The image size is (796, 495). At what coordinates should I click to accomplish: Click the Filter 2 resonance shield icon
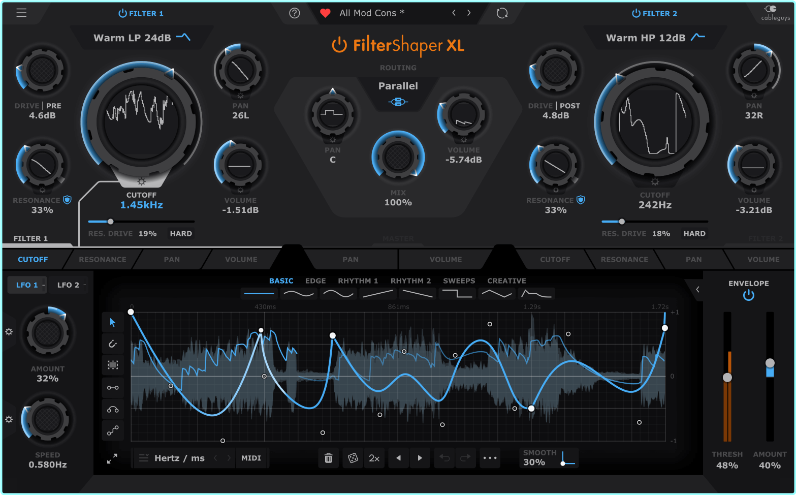[581, 200]
